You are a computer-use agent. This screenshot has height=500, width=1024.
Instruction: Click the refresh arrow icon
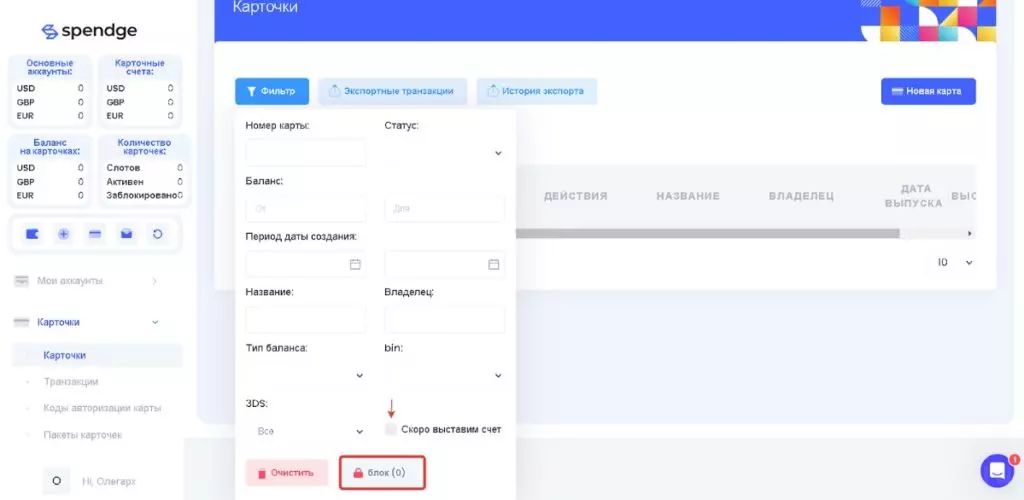[x=157, y=234]
